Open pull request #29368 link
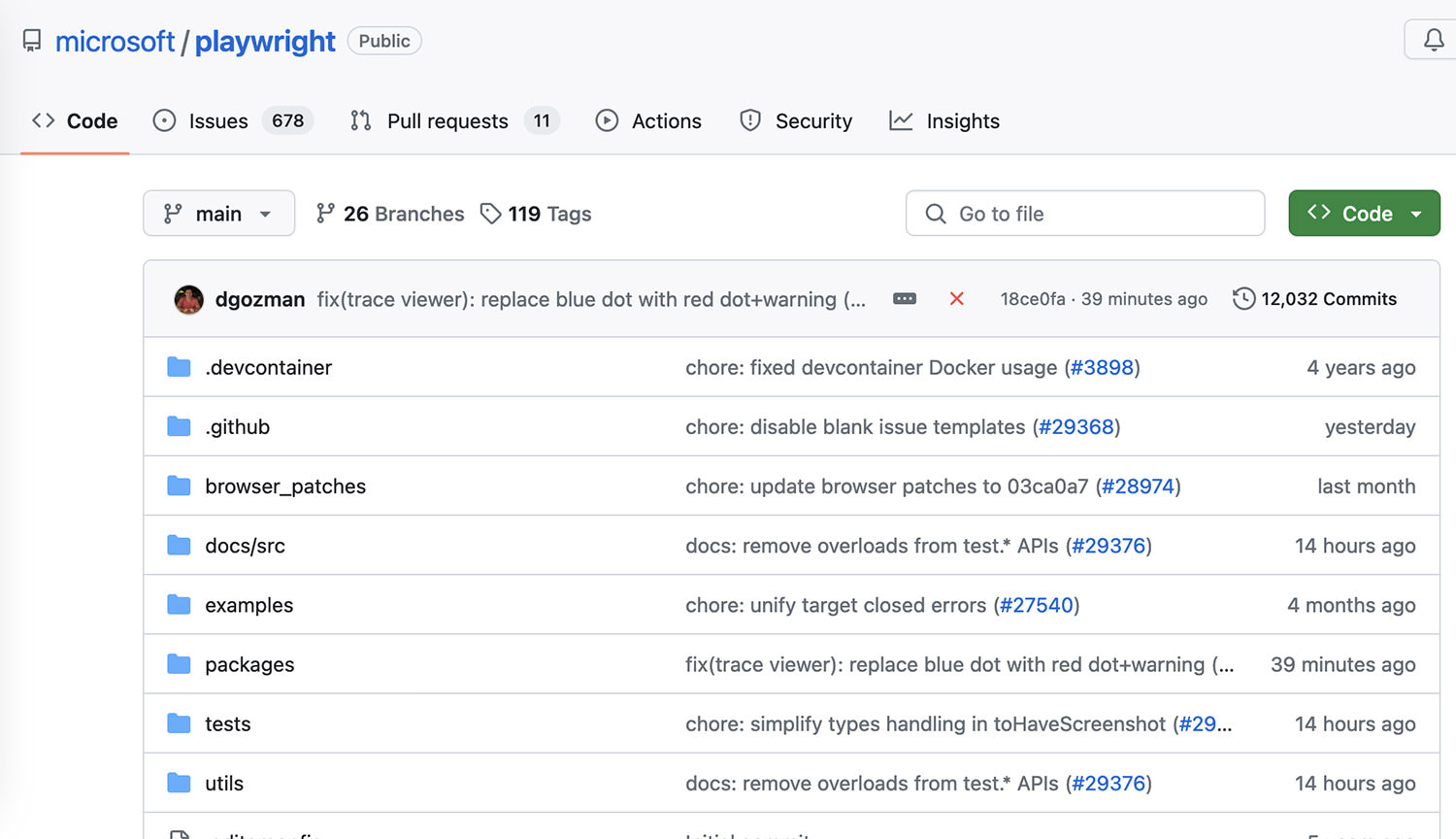Screen dimensions: 1456x839 coord(1076,426)
